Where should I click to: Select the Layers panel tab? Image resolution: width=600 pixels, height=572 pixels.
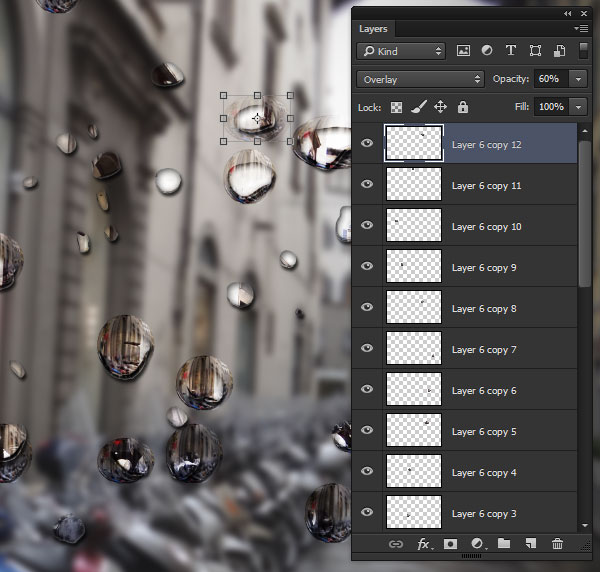point(373,30)
